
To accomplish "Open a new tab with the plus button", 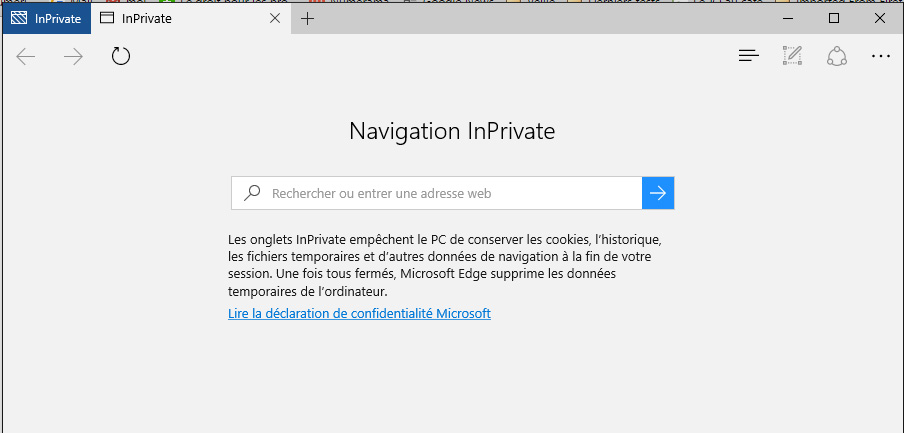I will click(x=308, y=18).
